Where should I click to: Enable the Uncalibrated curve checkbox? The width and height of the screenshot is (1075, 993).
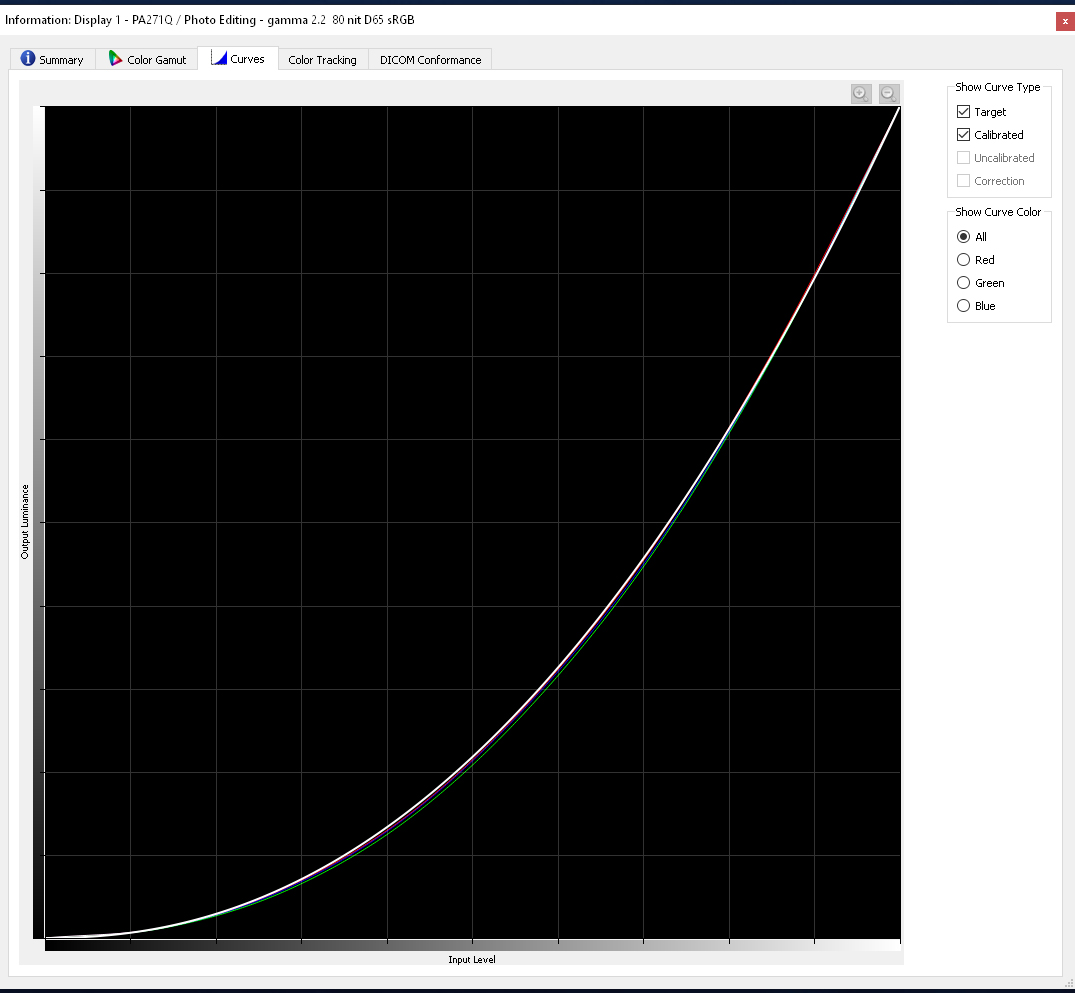click(x=964, y=158)
